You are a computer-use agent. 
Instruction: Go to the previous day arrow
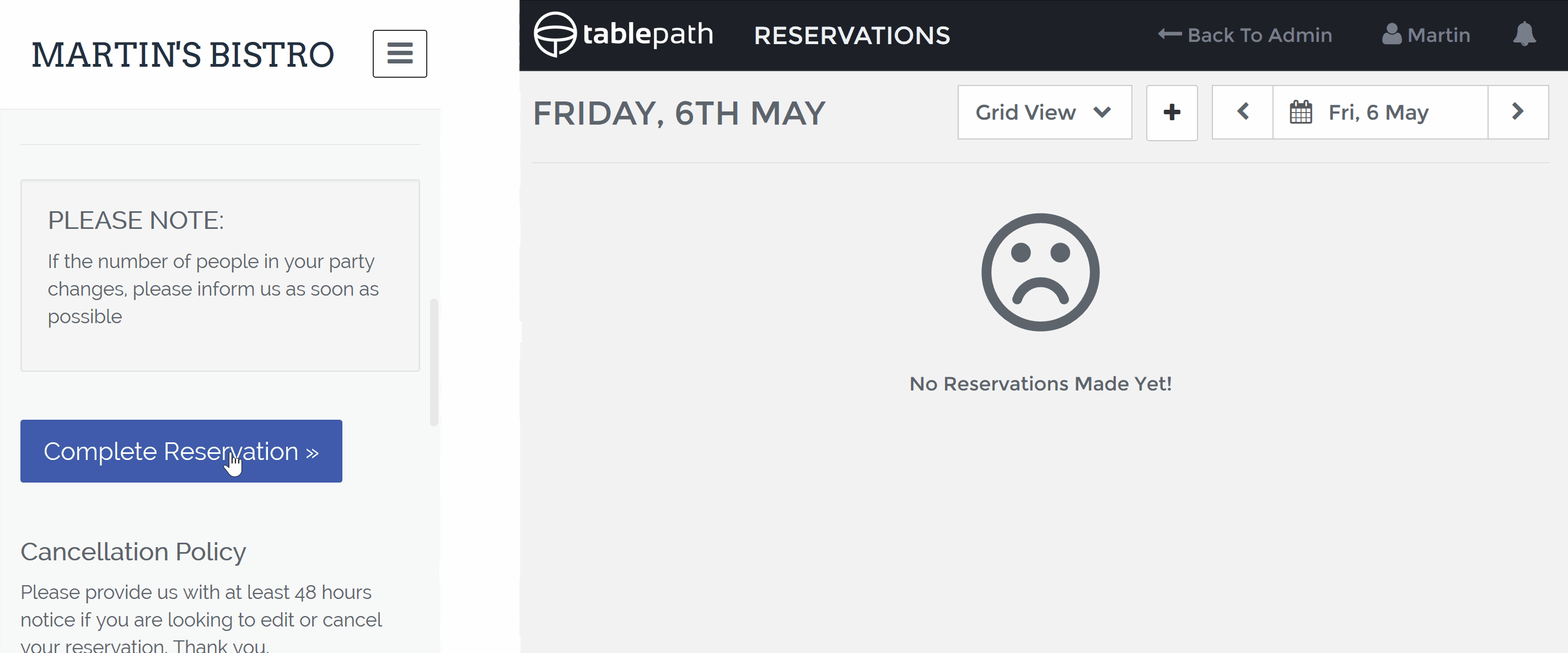pyautogui.click(x=1242, y=113)
